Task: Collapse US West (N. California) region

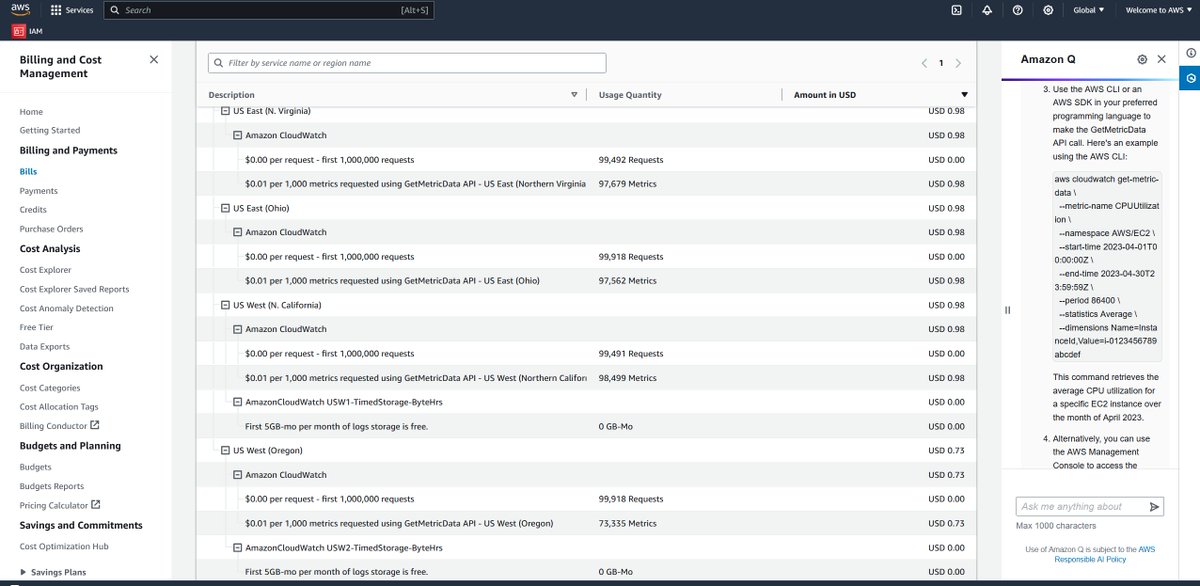Action: tap(225, 305)
